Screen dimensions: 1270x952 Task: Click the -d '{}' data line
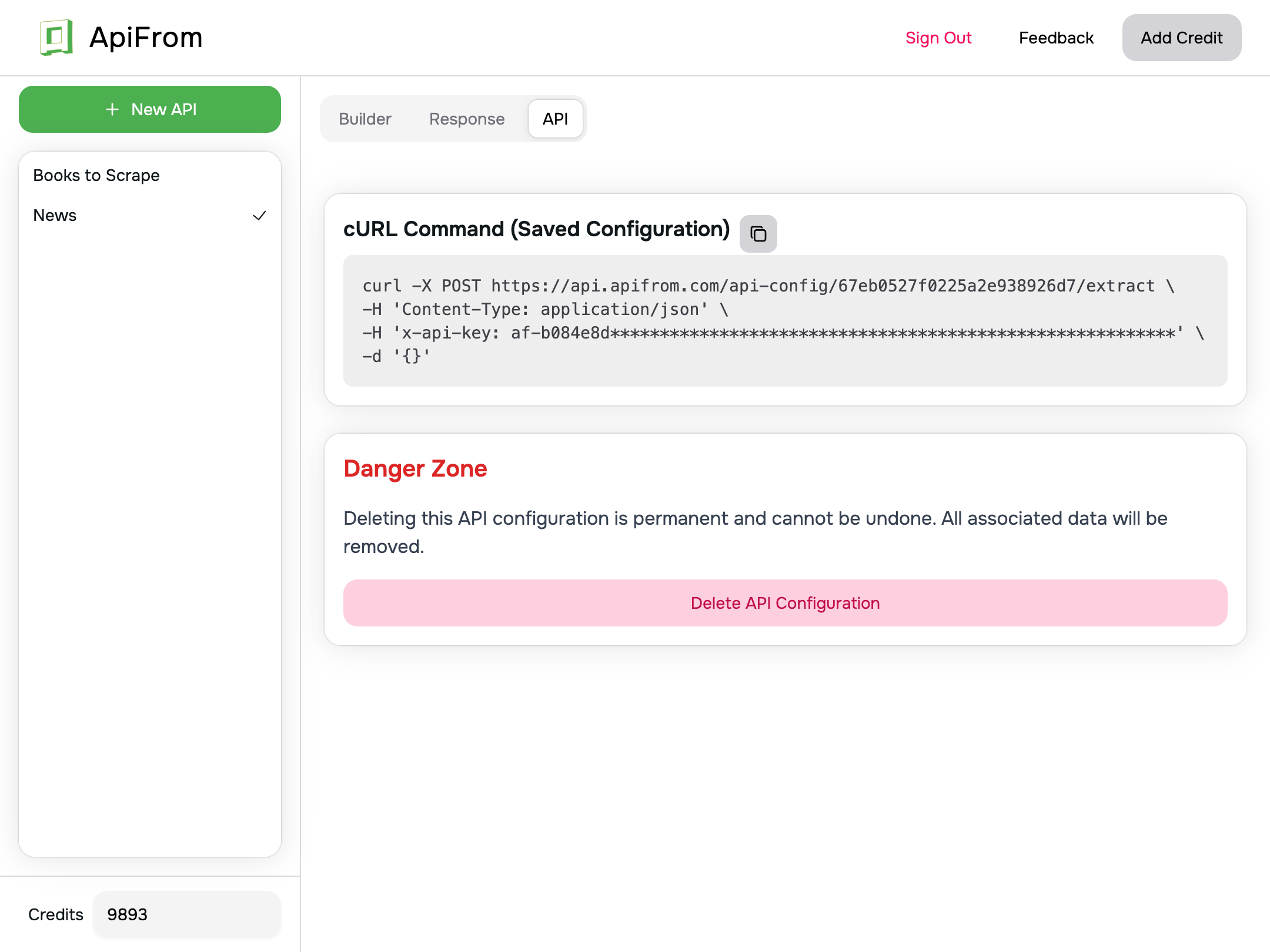pyautogui.click(x=396, y=356)
